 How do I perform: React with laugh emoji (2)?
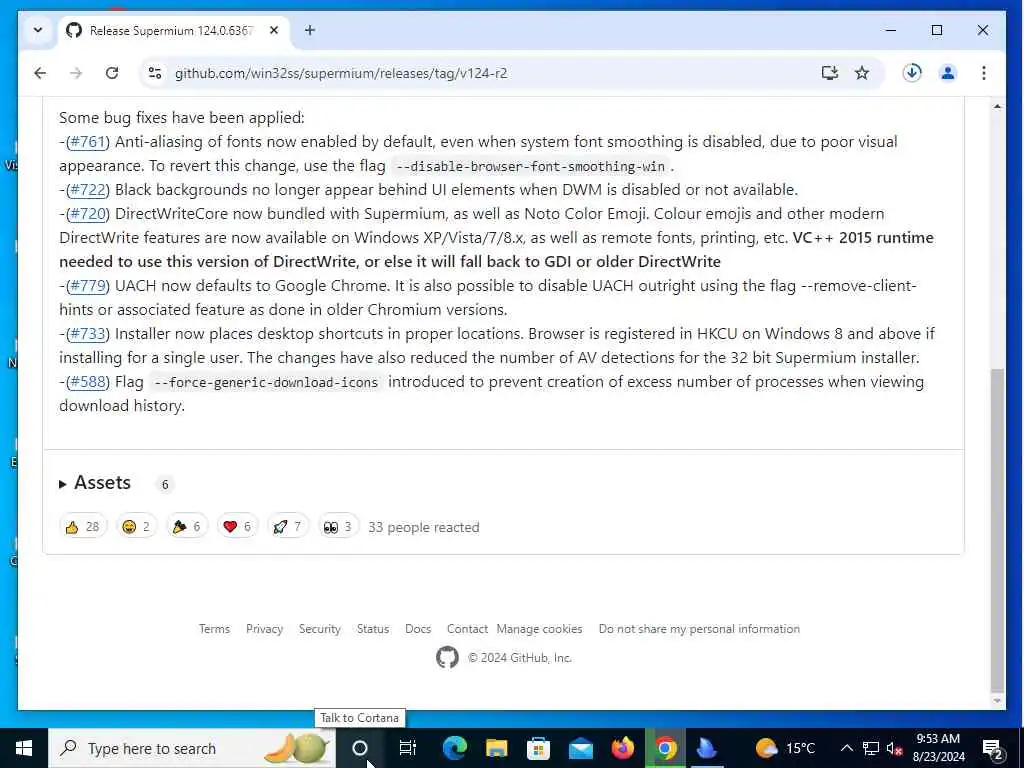click(x=136, y=526)
